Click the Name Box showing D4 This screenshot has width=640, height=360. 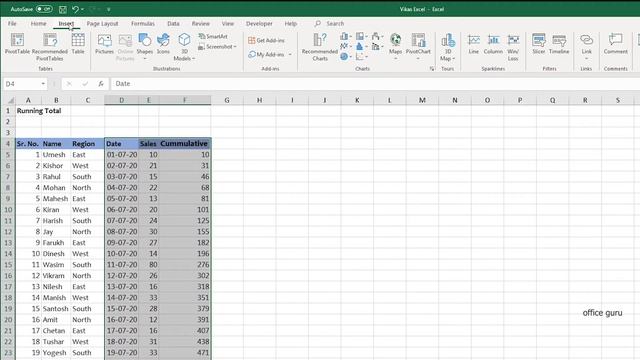[x=22, y=84]
